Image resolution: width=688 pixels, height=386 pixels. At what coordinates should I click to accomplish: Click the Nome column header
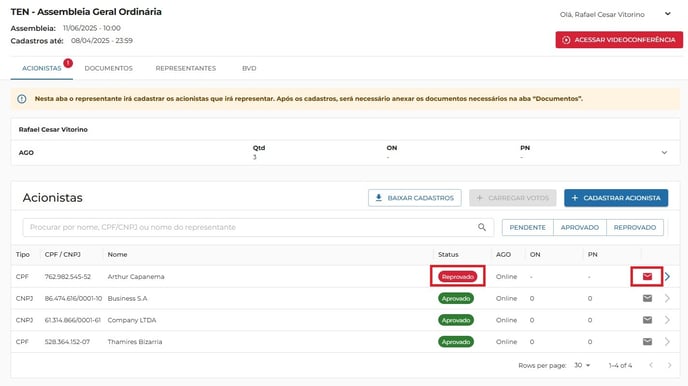tap(117, 254)
